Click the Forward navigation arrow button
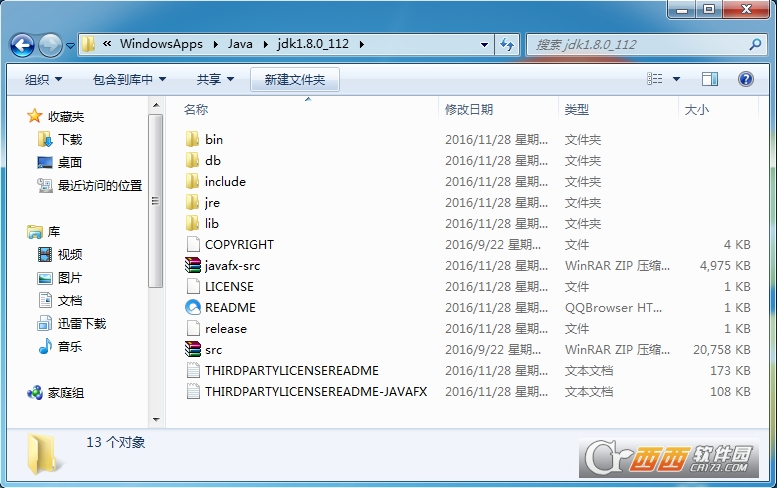The width and height of the screenshot is (779, 488). pyautogui.click(x=50, y=46)
